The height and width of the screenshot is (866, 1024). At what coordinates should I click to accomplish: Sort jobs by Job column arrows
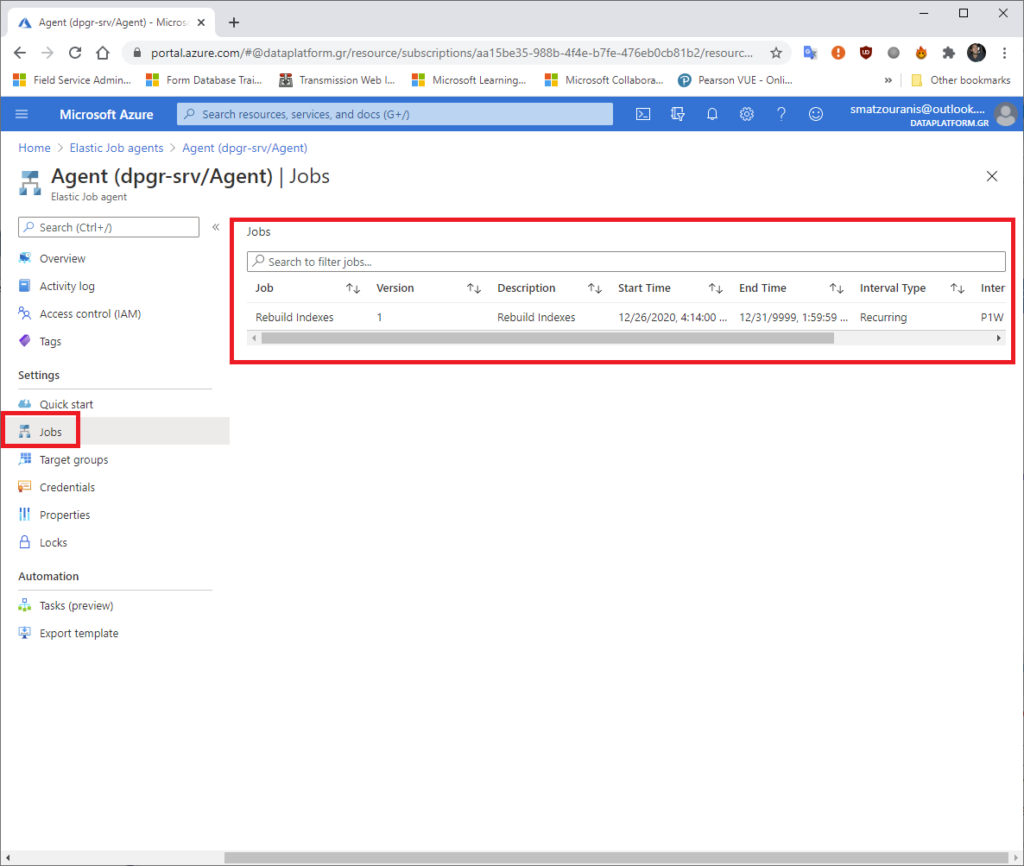(x=353, y=288)
